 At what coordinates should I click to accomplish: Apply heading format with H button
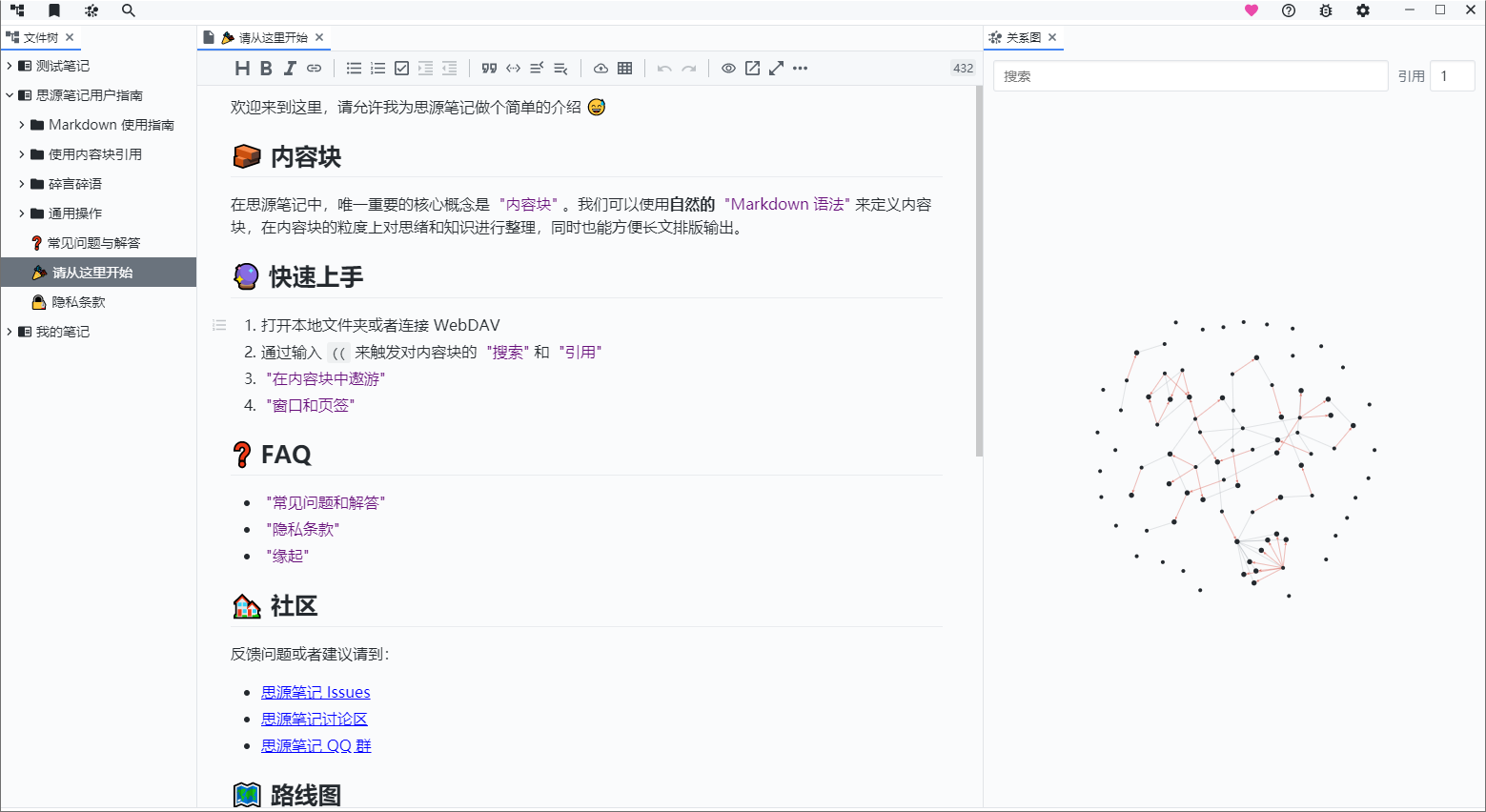tap(242, 69)
